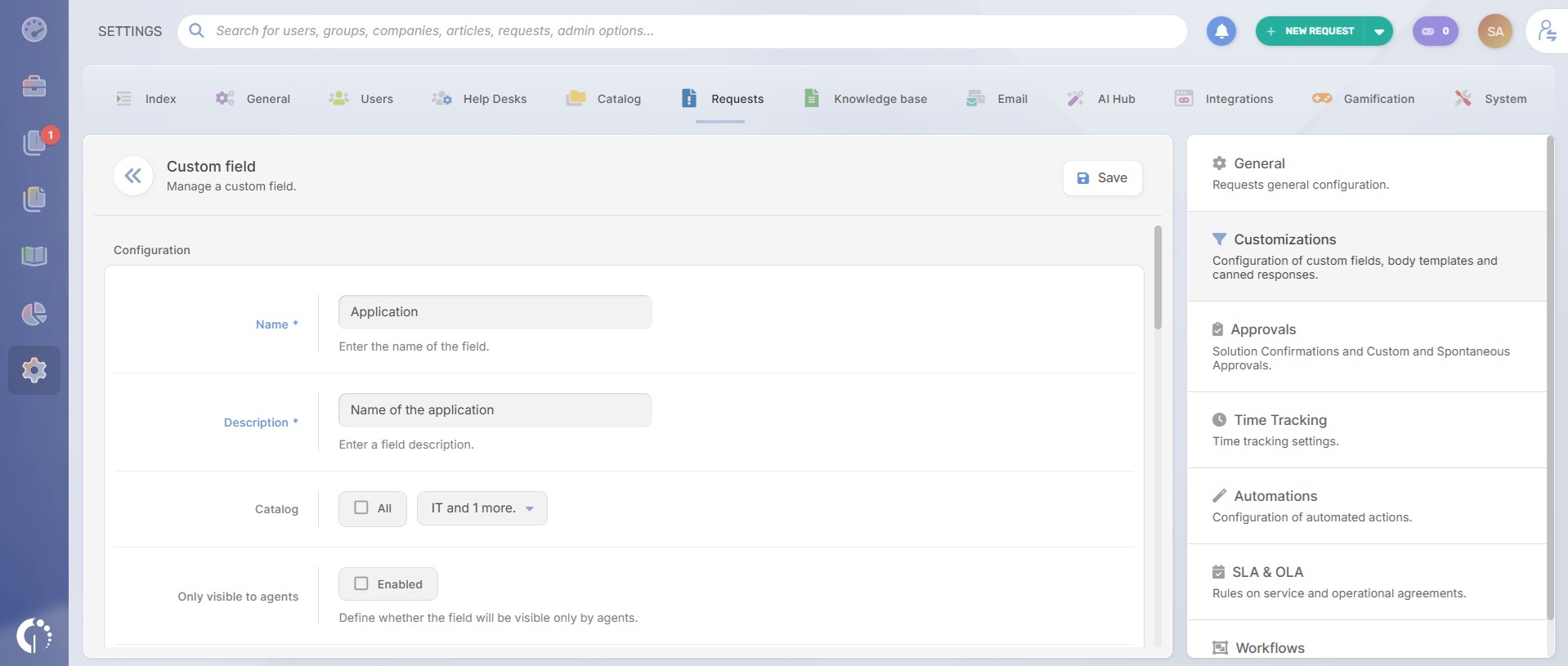Click the gamepad points counter badge

tap(1435, 31)
